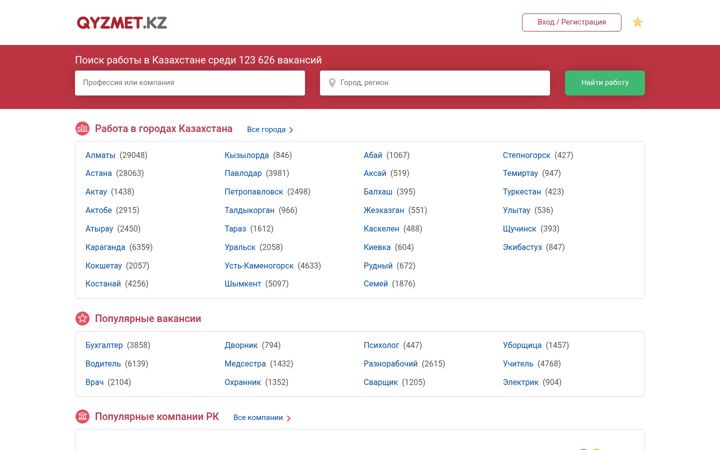Image resolution: width=720 pixels, height=450 pixels.
Task: Go to Рудный vacancies
Action: tap(378, 265)
